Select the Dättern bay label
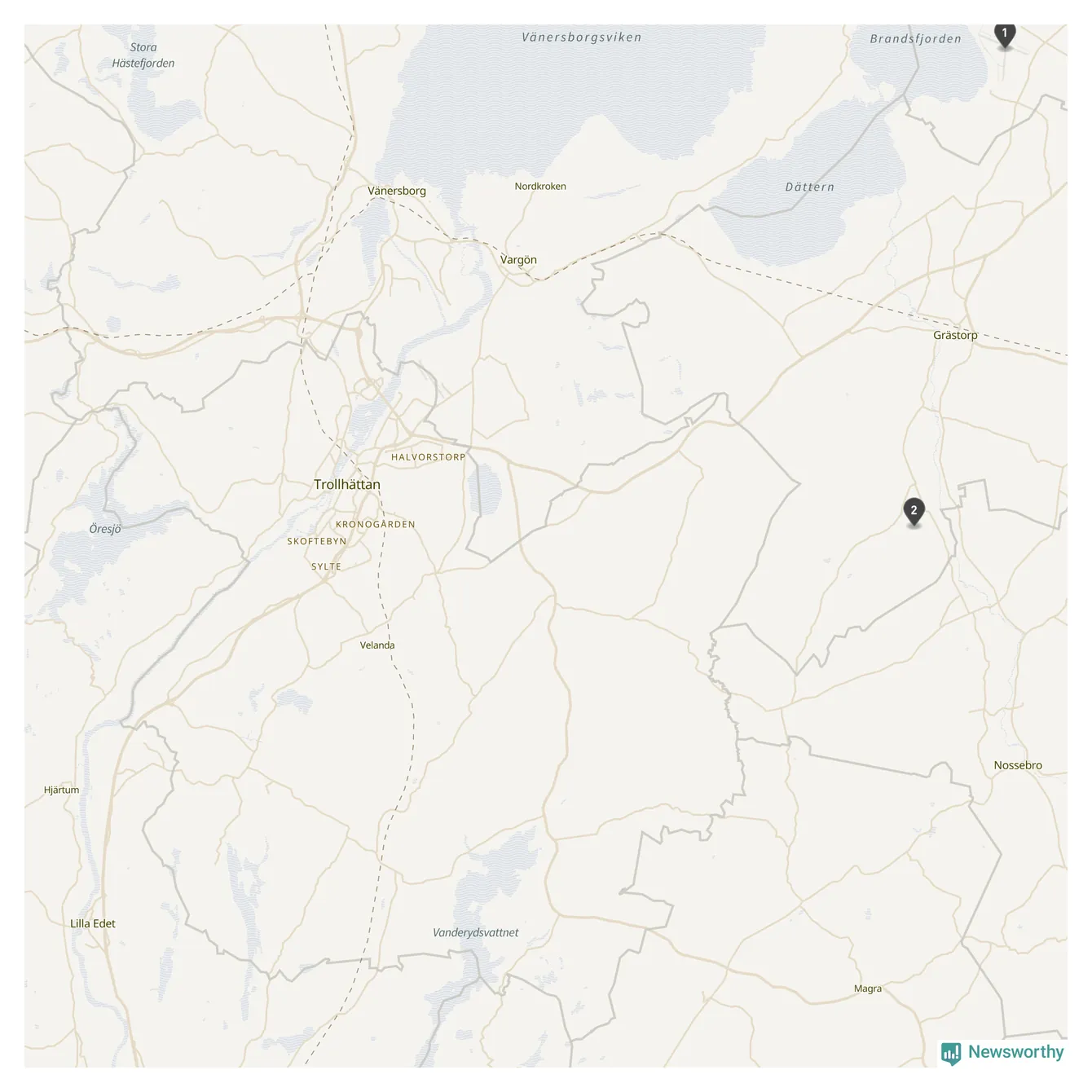Viewport: 1092px width, 1092px height. click(x=810, y=187)
